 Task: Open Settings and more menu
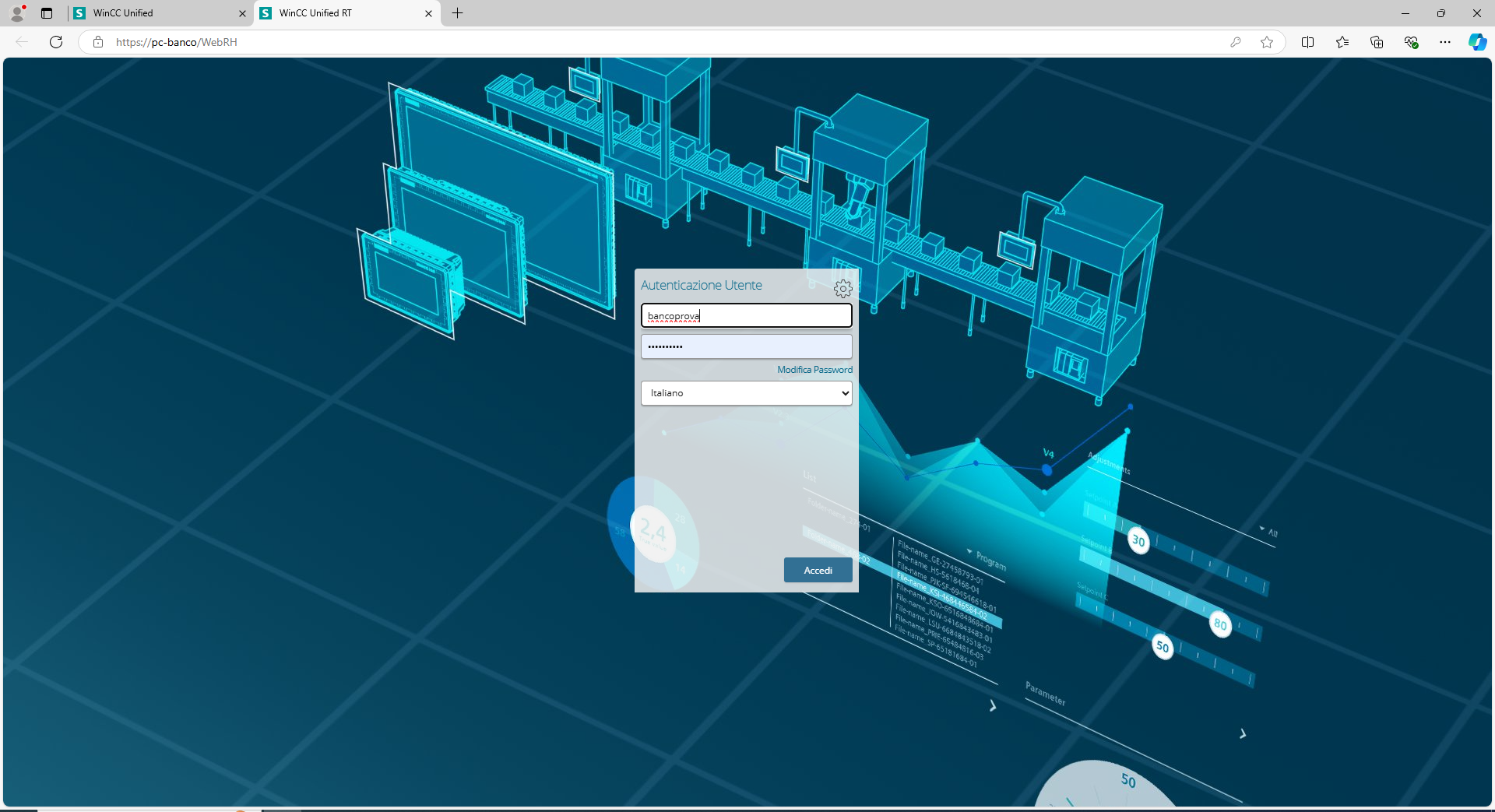(x=1445, y=42)
